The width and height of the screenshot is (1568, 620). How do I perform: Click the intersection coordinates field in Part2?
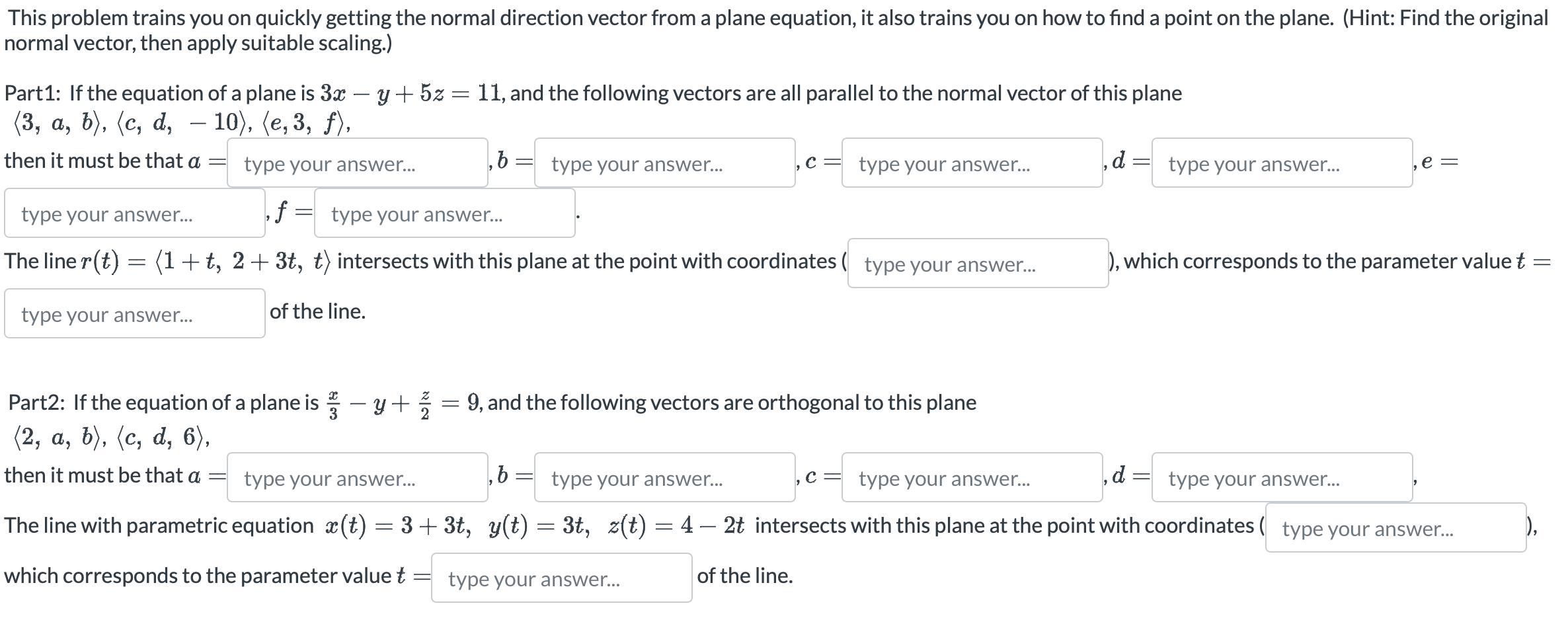point(1396,529)
